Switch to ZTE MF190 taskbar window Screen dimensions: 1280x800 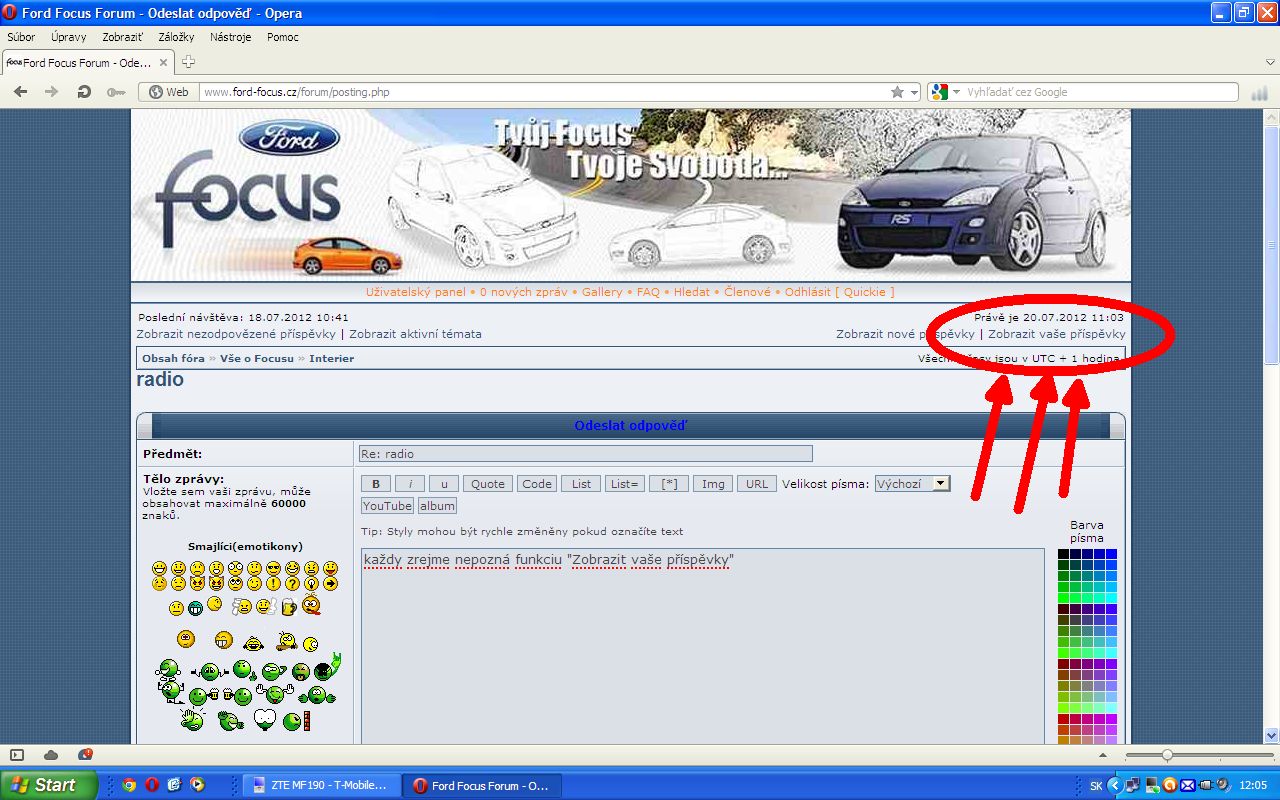(322, 785)
